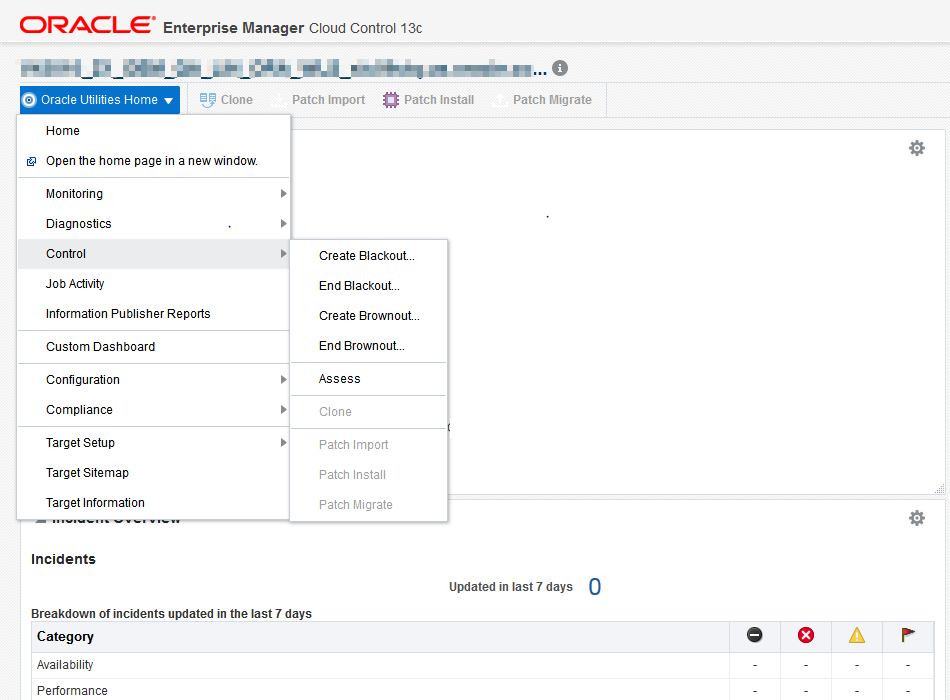The height and width of the screenshot is (700, 950).
Task: Open the Monitoring menu entry
Action: coord(153,194)
